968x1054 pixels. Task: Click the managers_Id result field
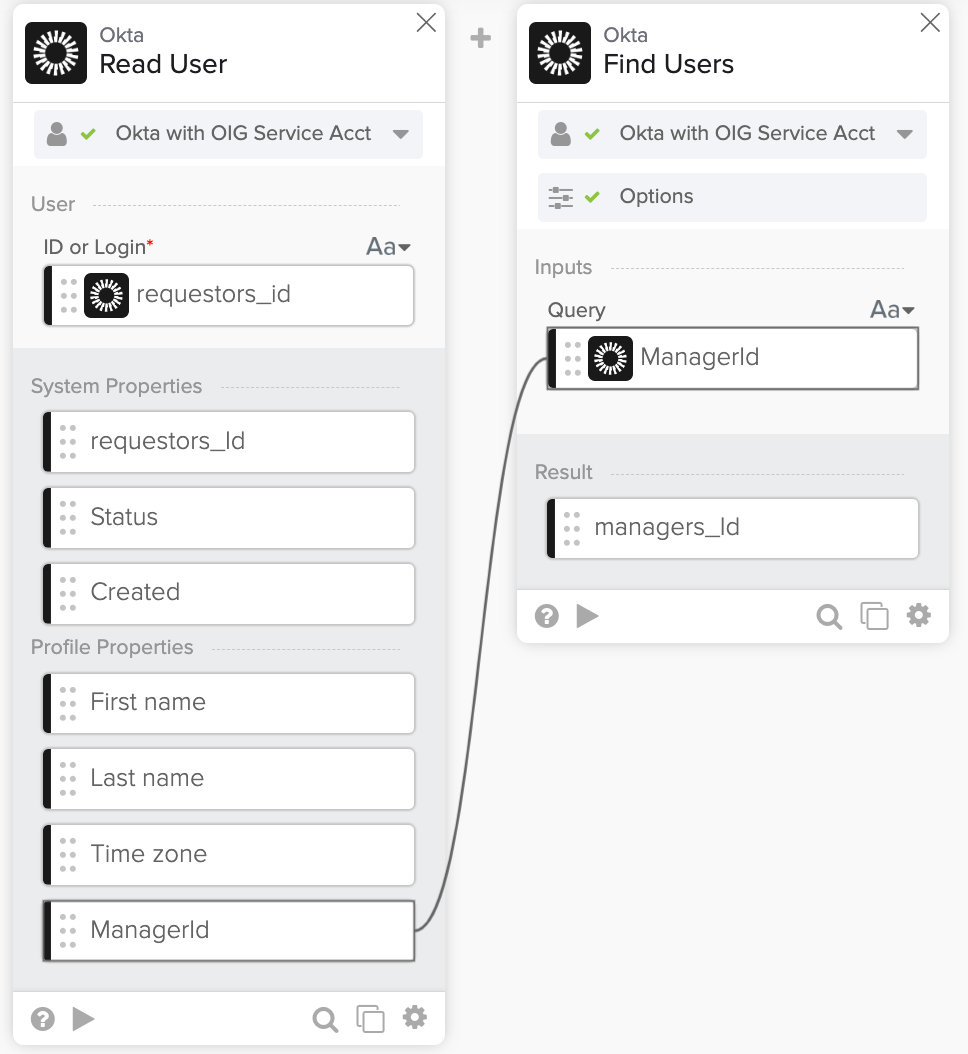click(733, 528)
